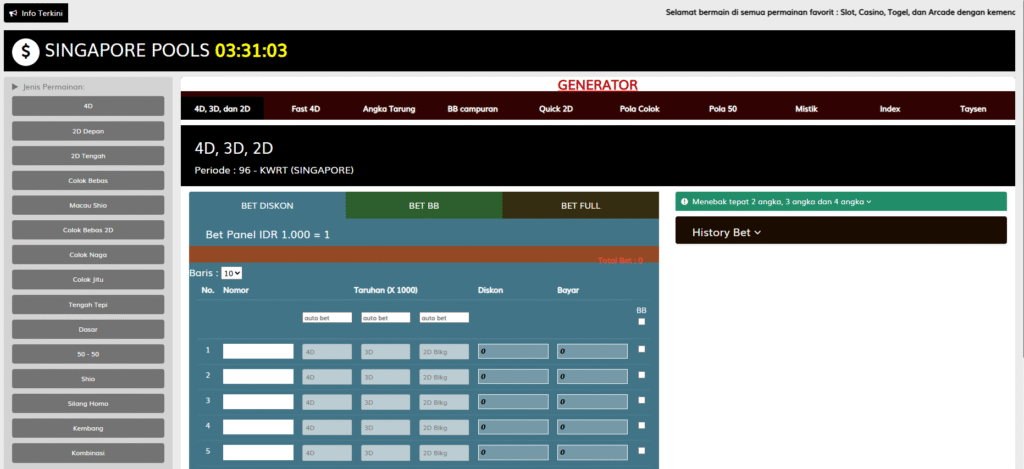This screenshot has height=469, width=1024.
Task: Switch to the Fast 4D tab
Action: tap(306, 109)
